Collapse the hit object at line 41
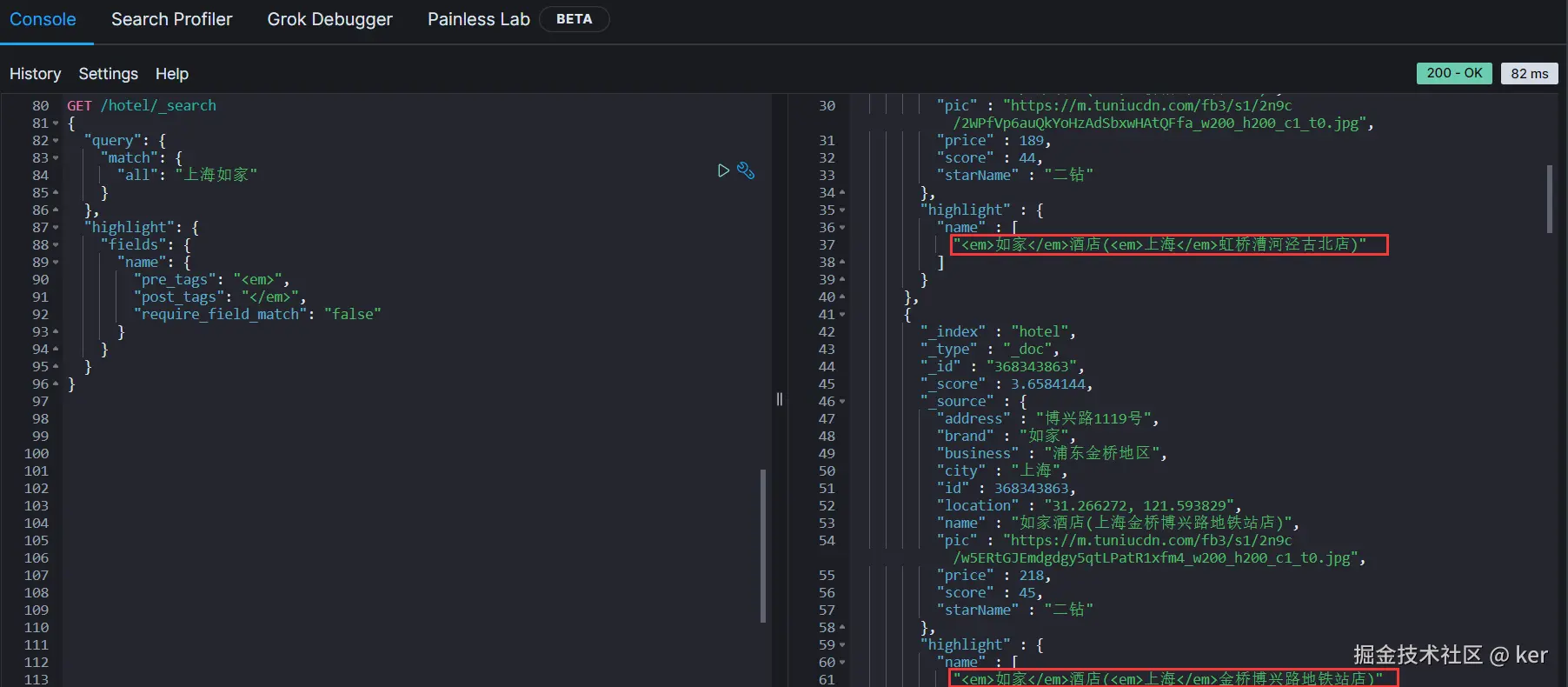This screenshot has width=1568, height=687. pos(841,315)
